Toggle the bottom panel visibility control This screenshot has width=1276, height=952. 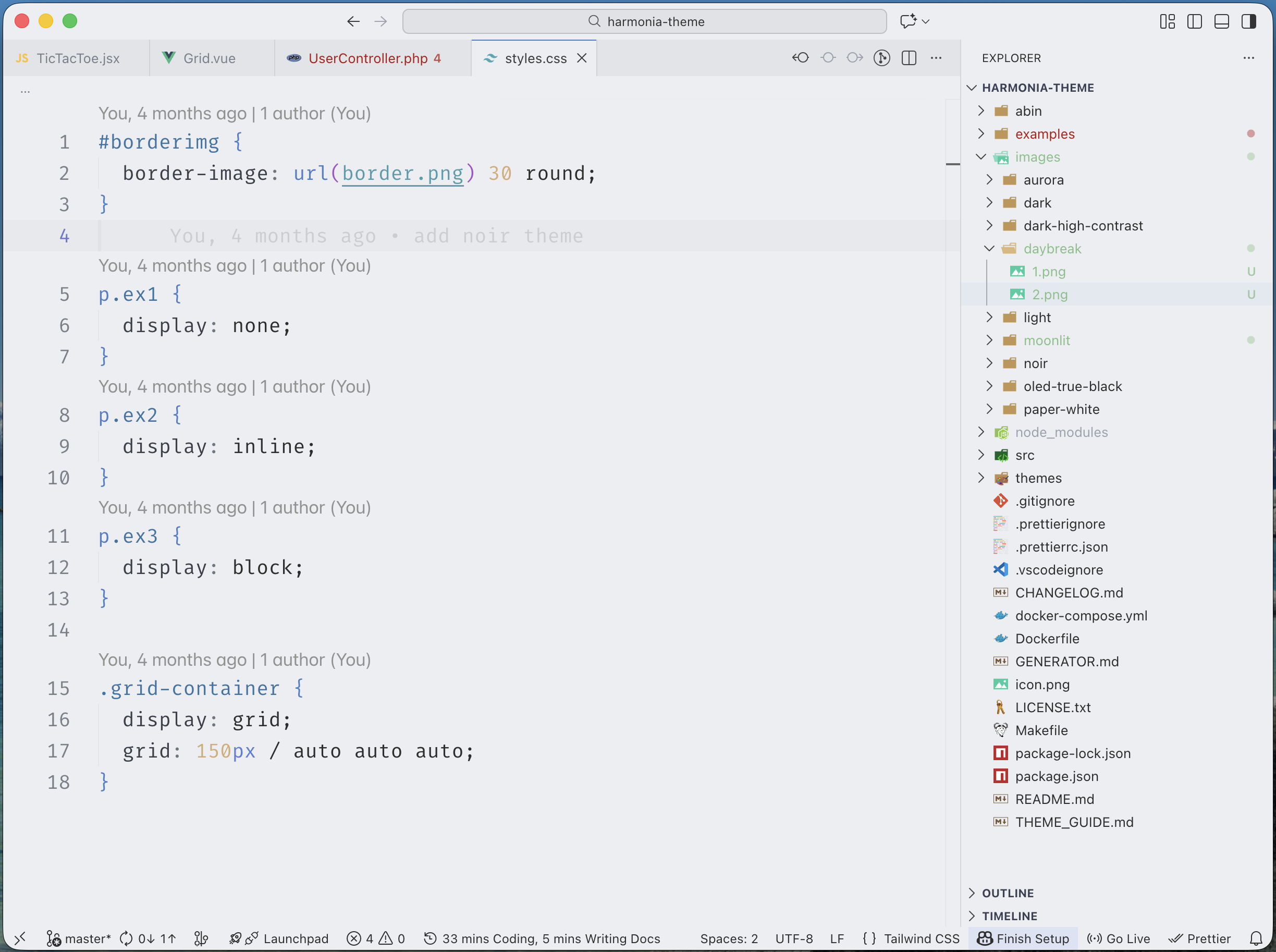[x=1222, y=21]
